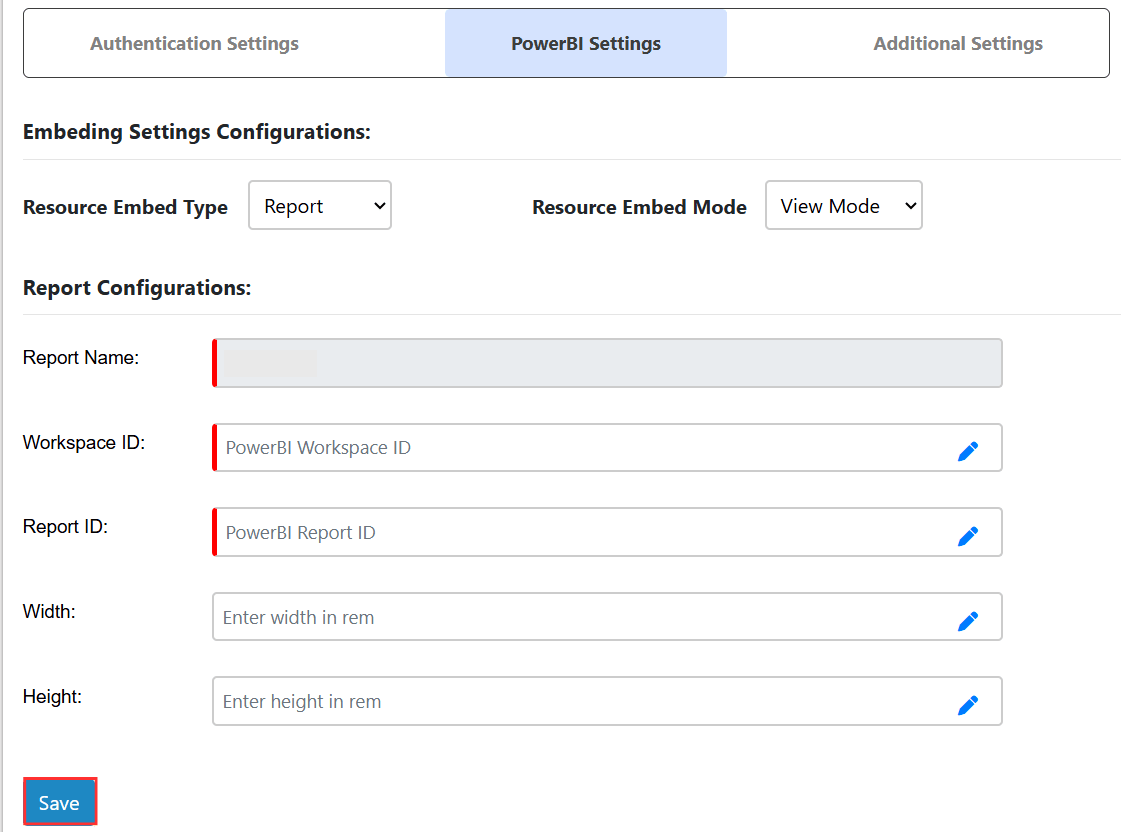Screen dimensions: 1137x832
Task: Go to the Additional Settings tab
Action: (958, 44)
